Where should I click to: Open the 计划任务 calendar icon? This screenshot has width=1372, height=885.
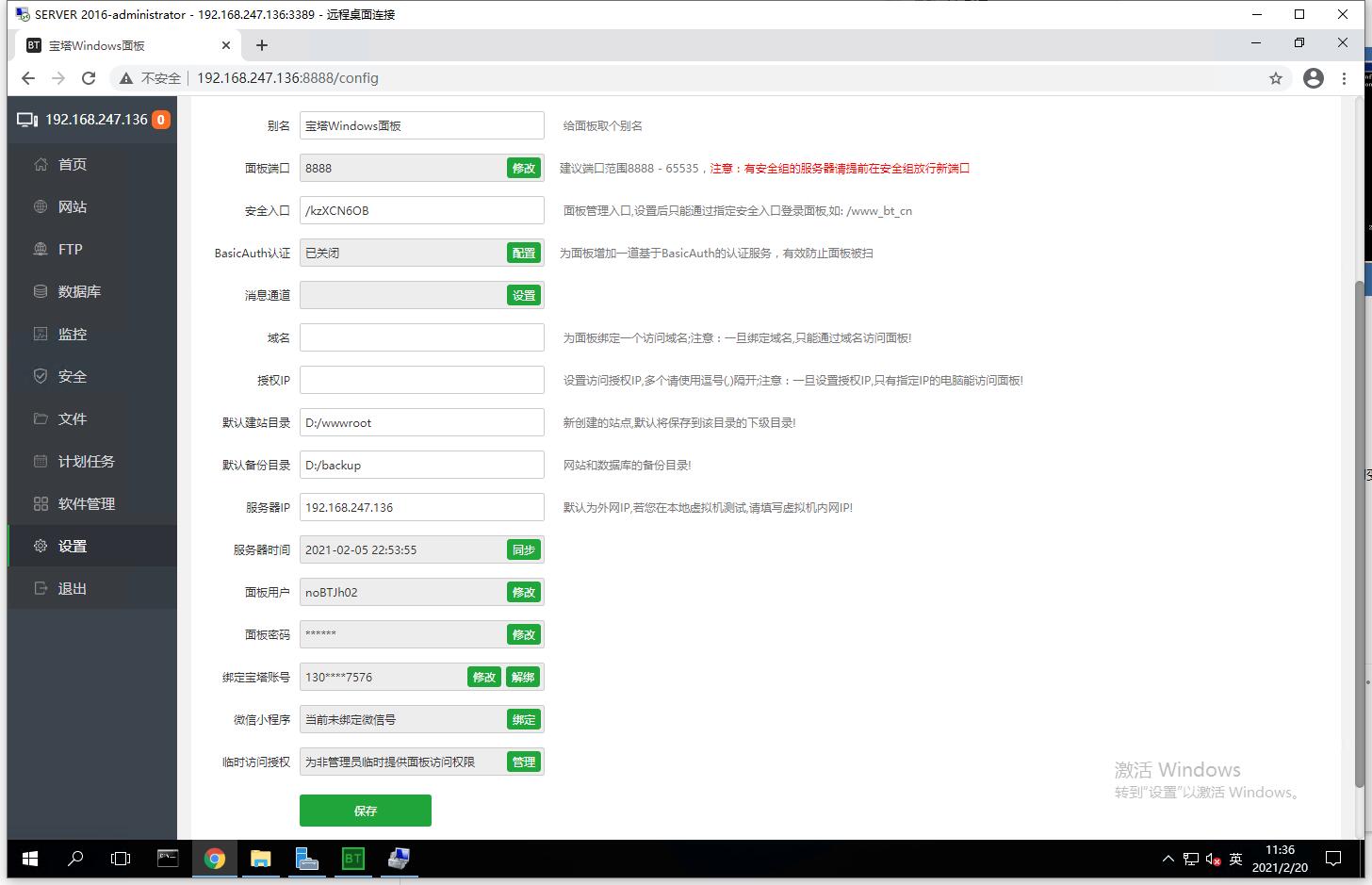[41, 461]
